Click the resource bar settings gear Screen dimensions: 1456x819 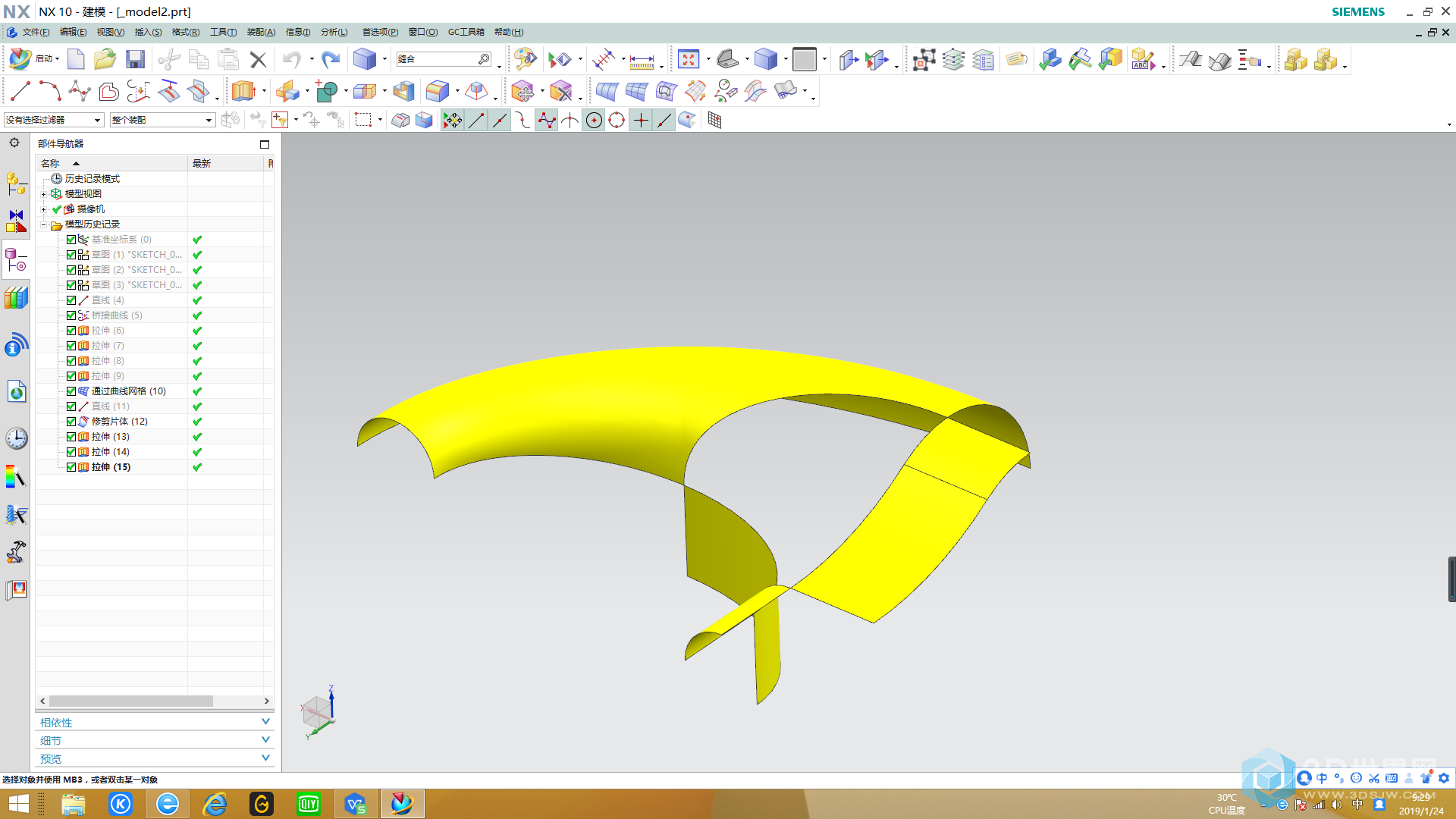click(x=14, y=143)
